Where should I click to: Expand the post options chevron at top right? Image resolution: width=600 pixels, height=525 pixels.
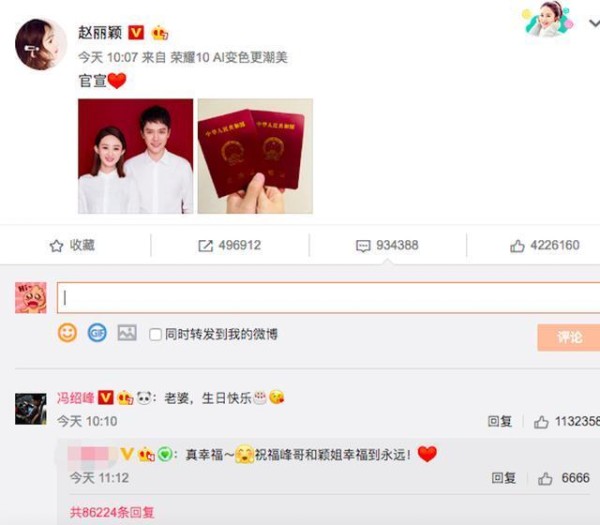click(x=595, y=24)
